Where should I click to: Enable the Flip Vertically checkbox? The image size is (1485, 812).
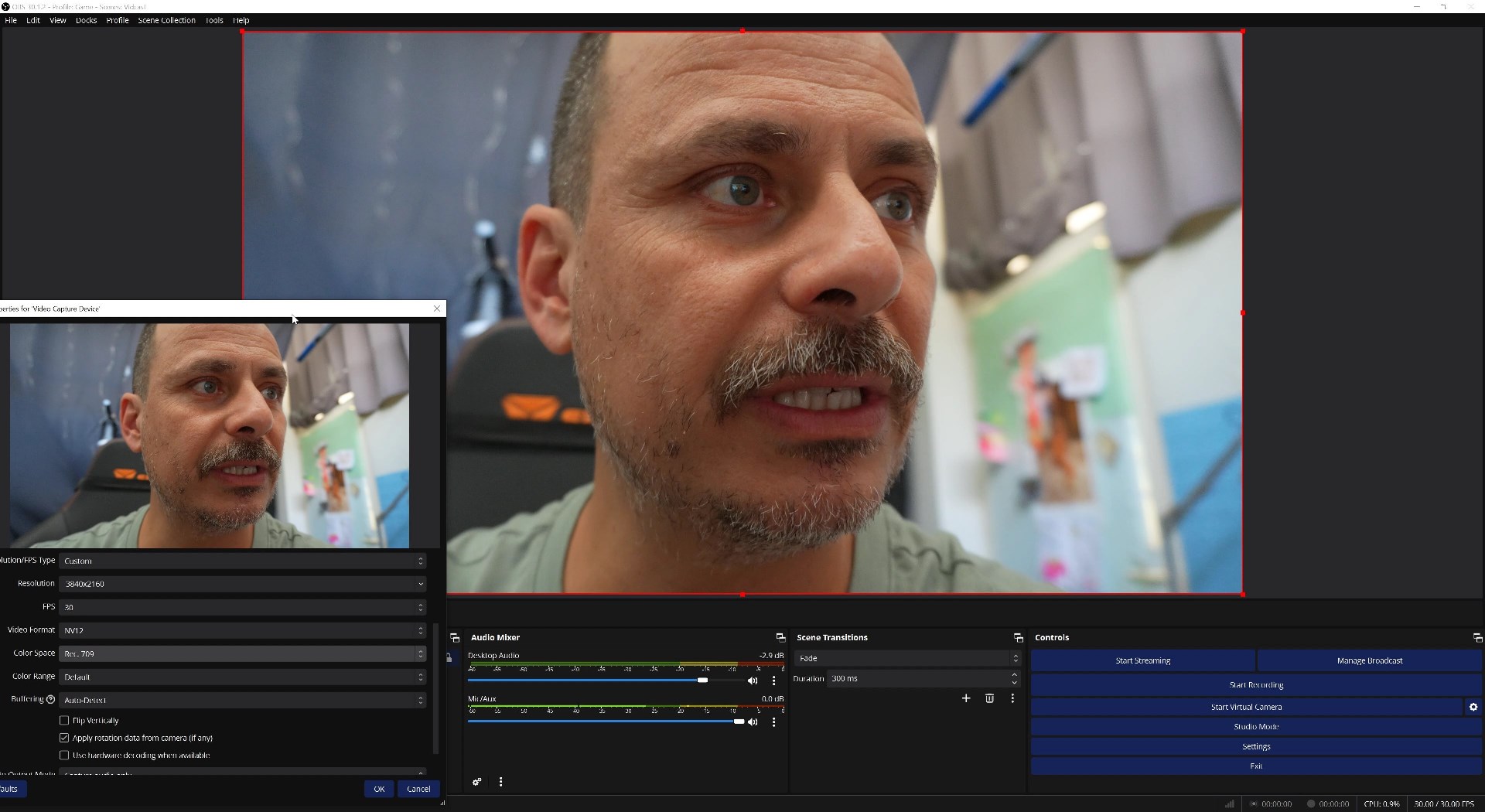tap(64, 721)
